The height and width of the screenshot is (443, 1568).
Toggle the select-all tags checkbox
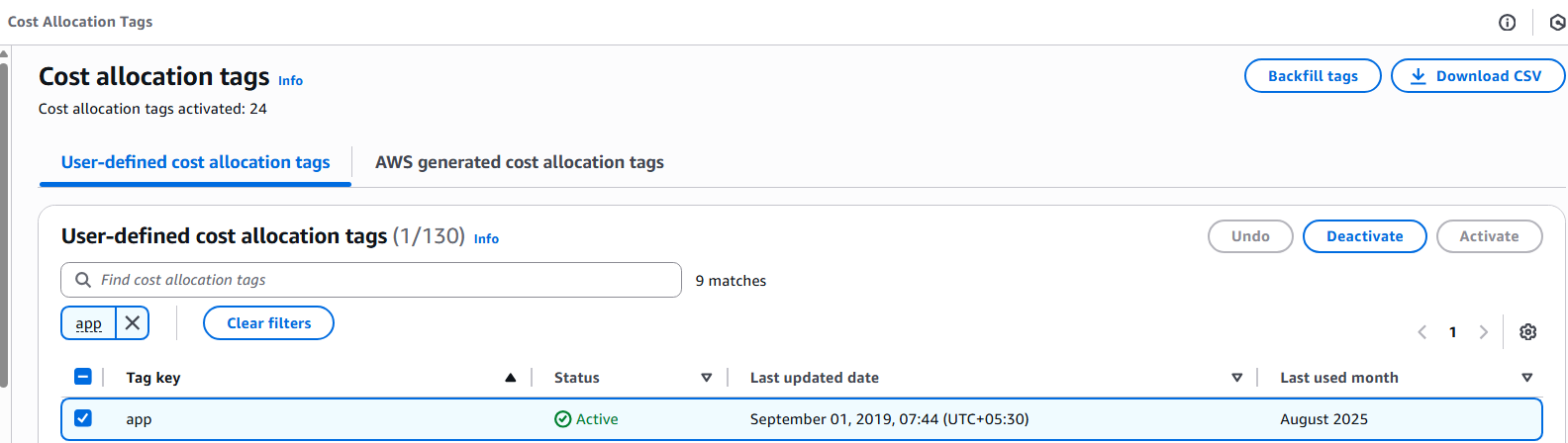tap(83, 377)
